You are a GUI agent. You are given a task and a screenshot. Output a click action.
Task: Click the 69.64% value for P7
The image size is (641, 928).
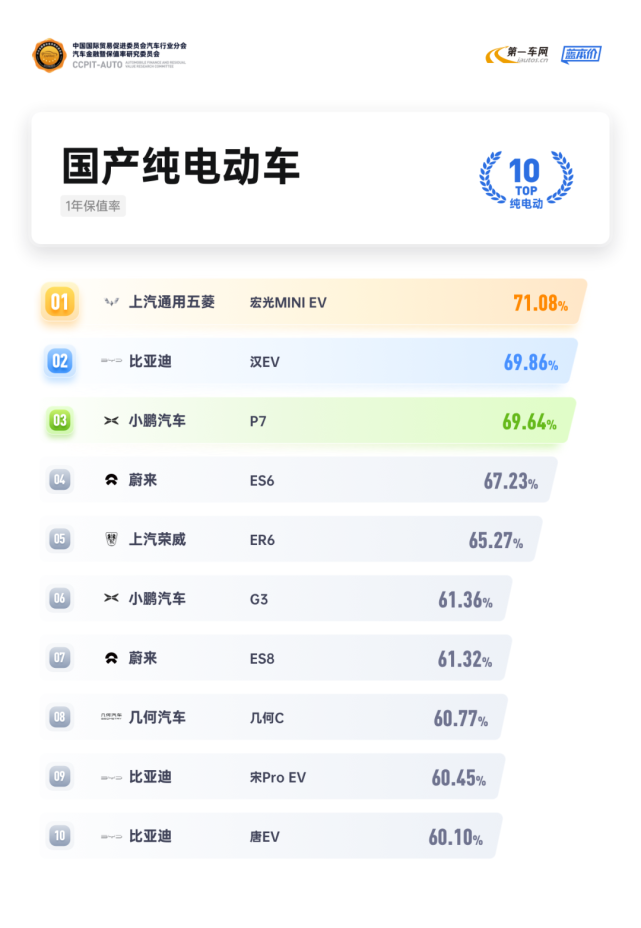coord(530,422)
